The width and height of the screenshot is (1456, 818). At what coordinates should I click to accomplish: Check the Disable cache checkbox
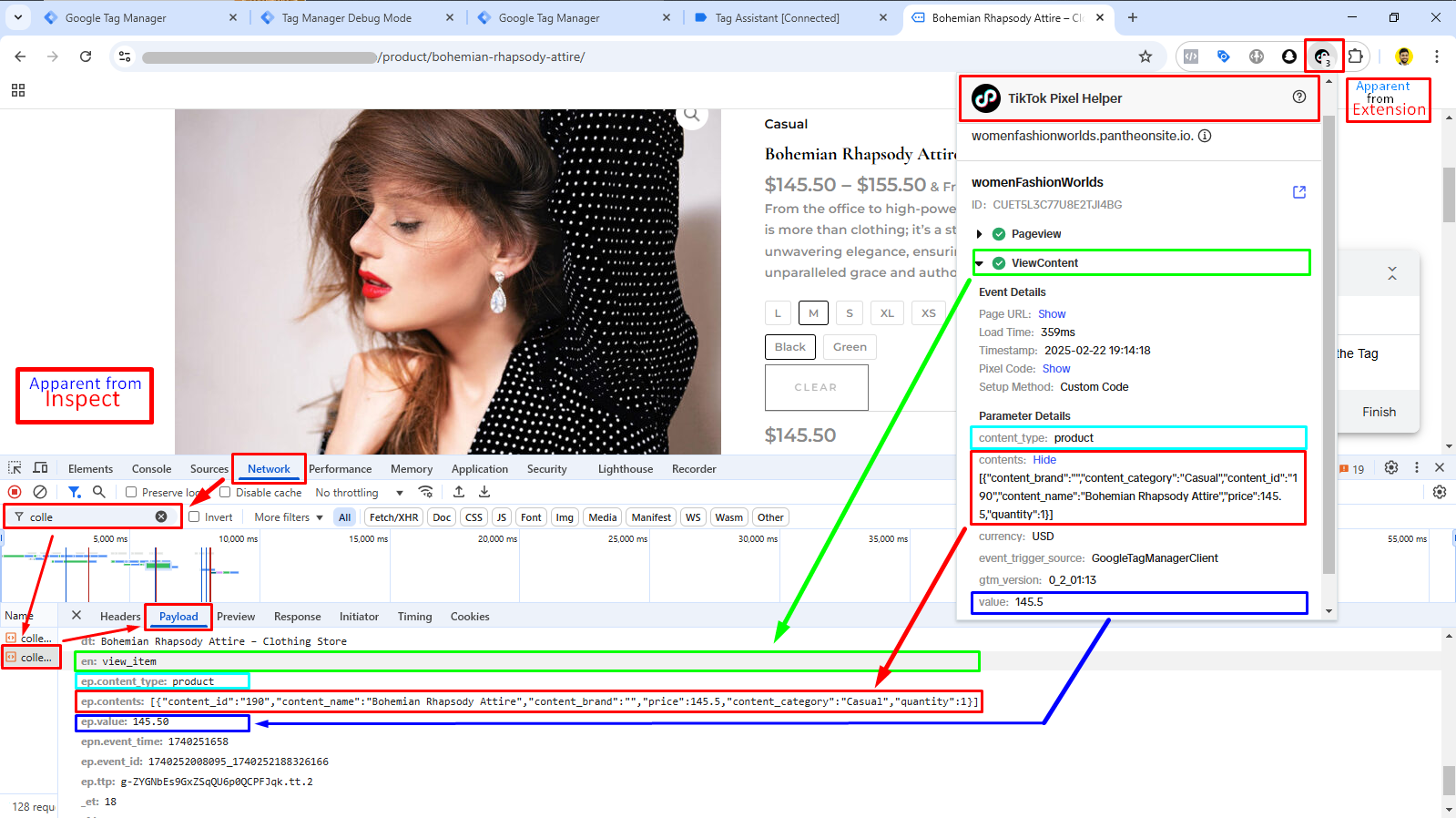pyautogui.click(x=225, y=492)
